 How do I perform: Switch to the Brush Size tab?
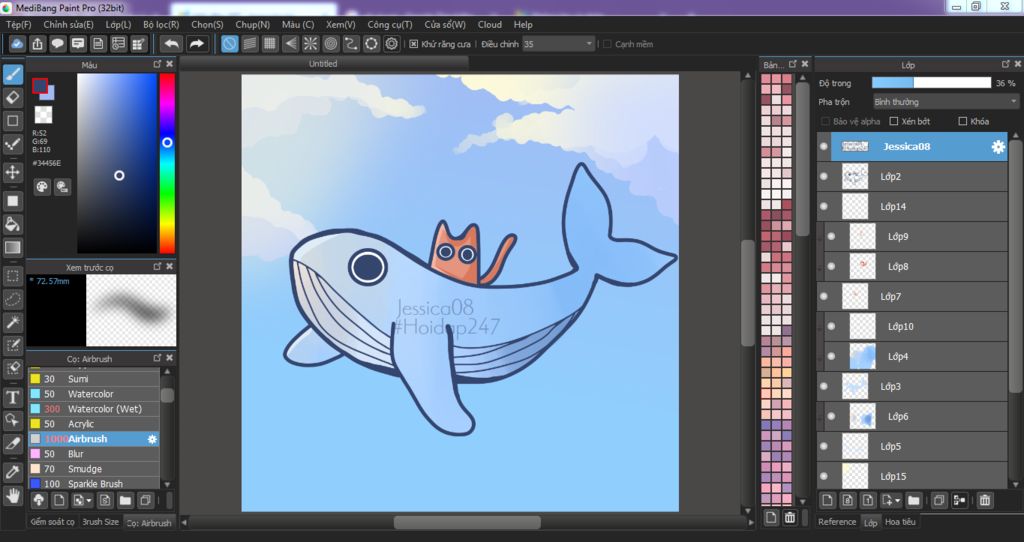coord(101,522)
